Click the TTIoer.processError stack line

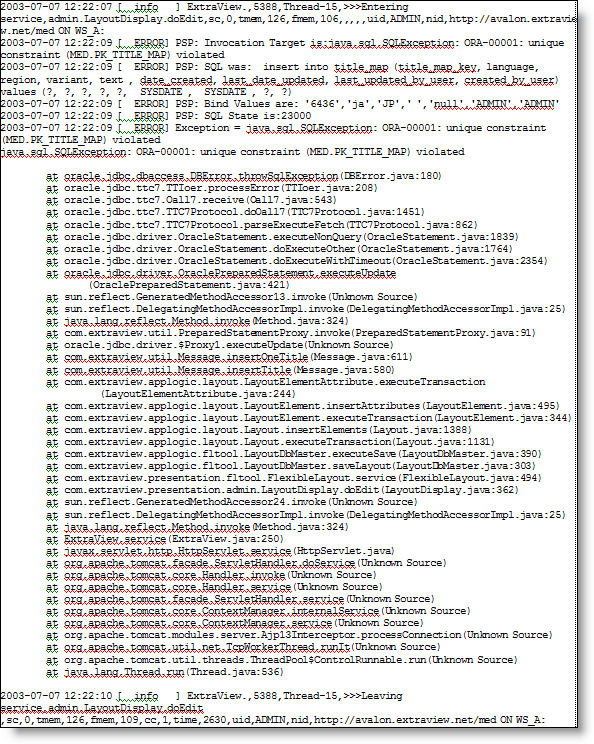[212, 188]
